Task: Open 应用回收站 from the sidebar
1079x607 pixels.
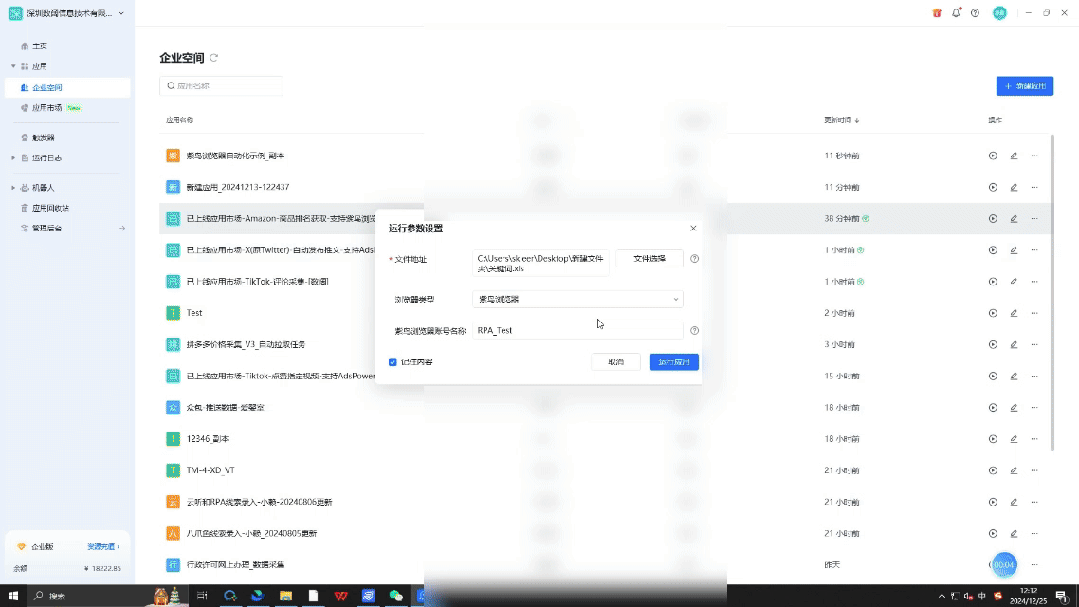Action: (48, 207)
